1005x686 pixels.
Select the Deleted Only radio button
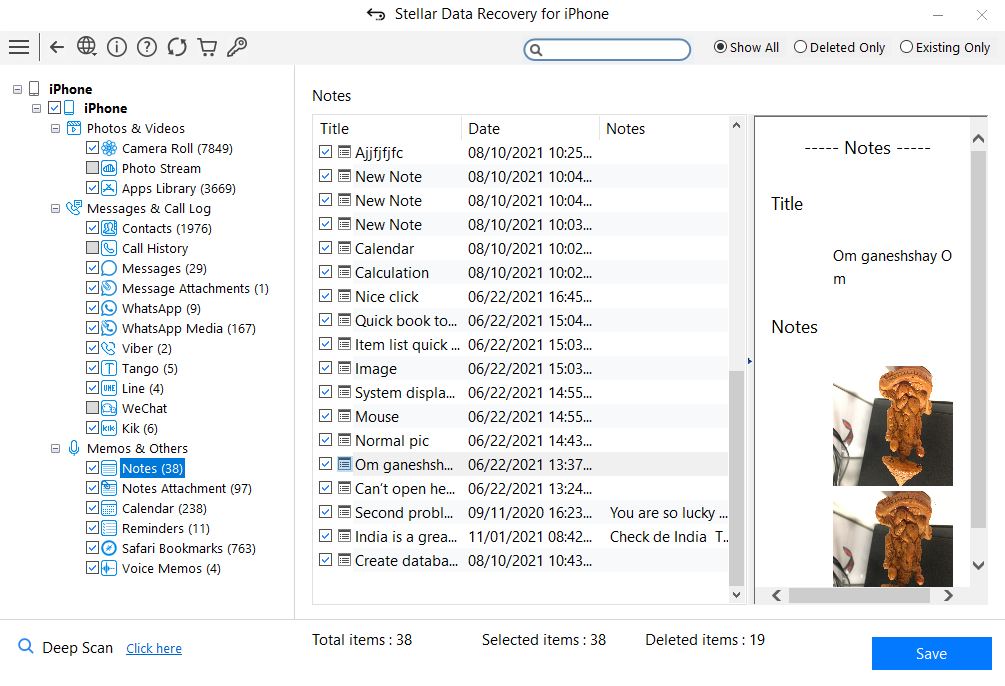801,47
